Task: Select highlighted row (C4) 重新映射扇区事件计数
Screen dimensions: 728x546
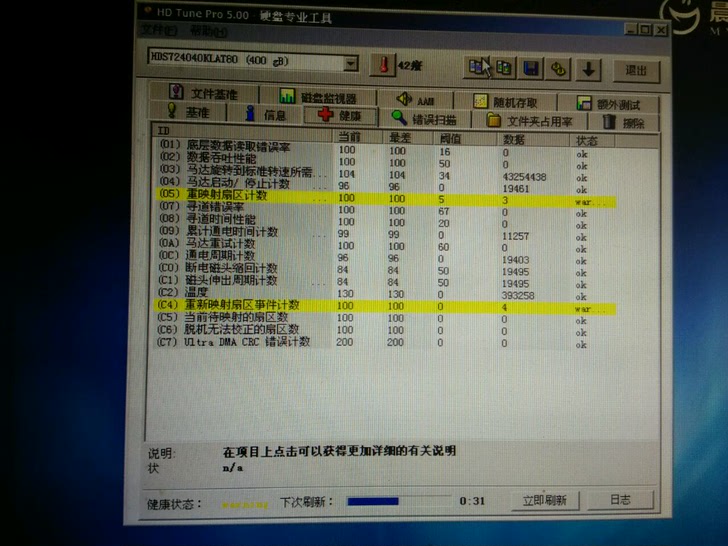Action: pyautogui.click(x=384, y=306)
